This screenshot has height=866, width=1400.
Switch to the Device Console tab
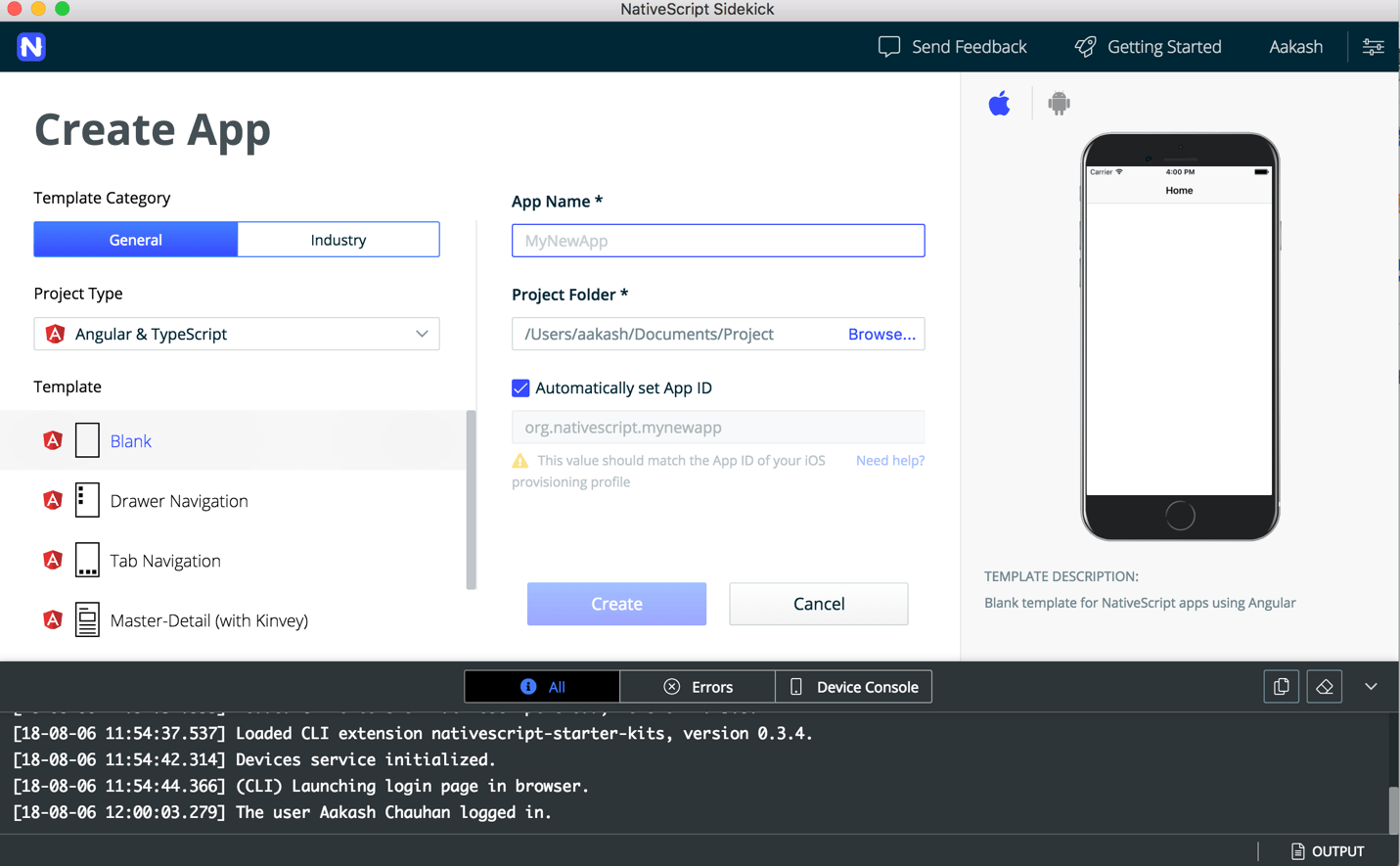click(x=854, y=687)
